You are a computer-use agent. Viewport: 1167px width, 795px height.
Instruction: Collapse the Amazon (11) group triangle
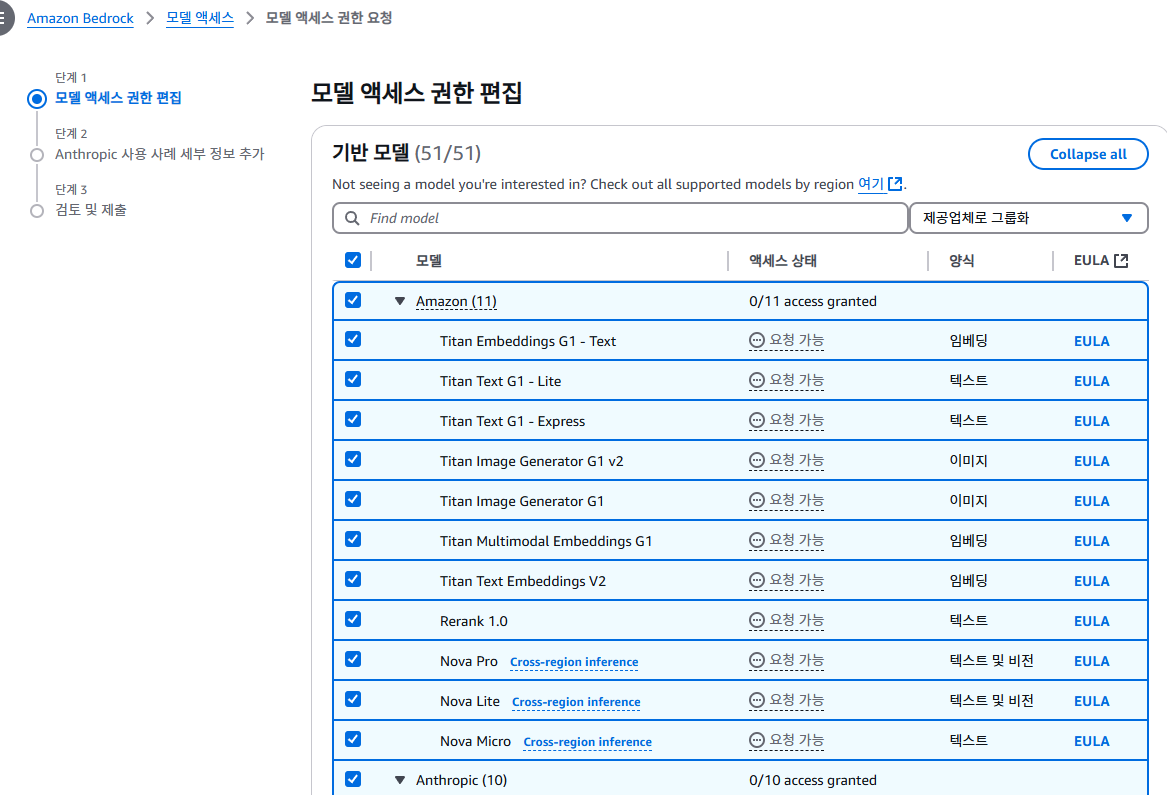tap(400, 301)
